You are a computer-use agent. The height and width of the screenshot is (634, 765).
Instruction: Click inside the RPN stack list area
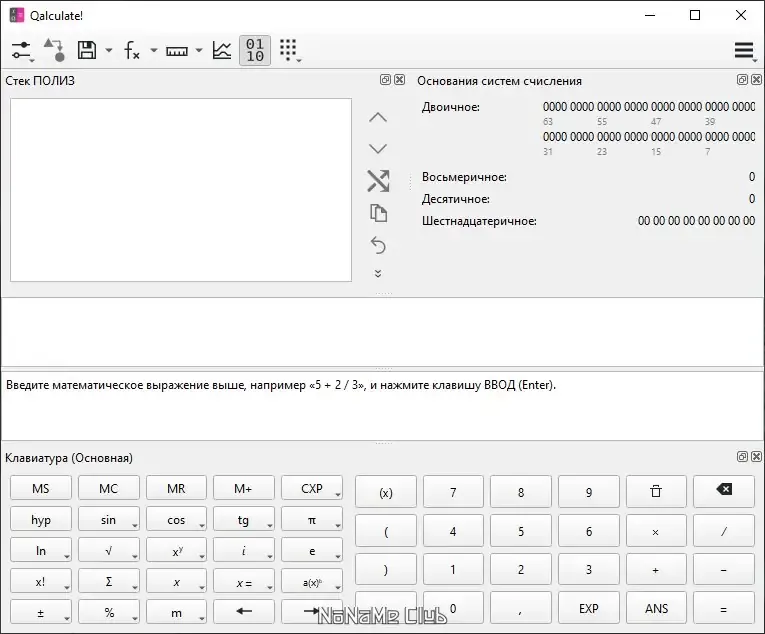(x=181, y=190)
